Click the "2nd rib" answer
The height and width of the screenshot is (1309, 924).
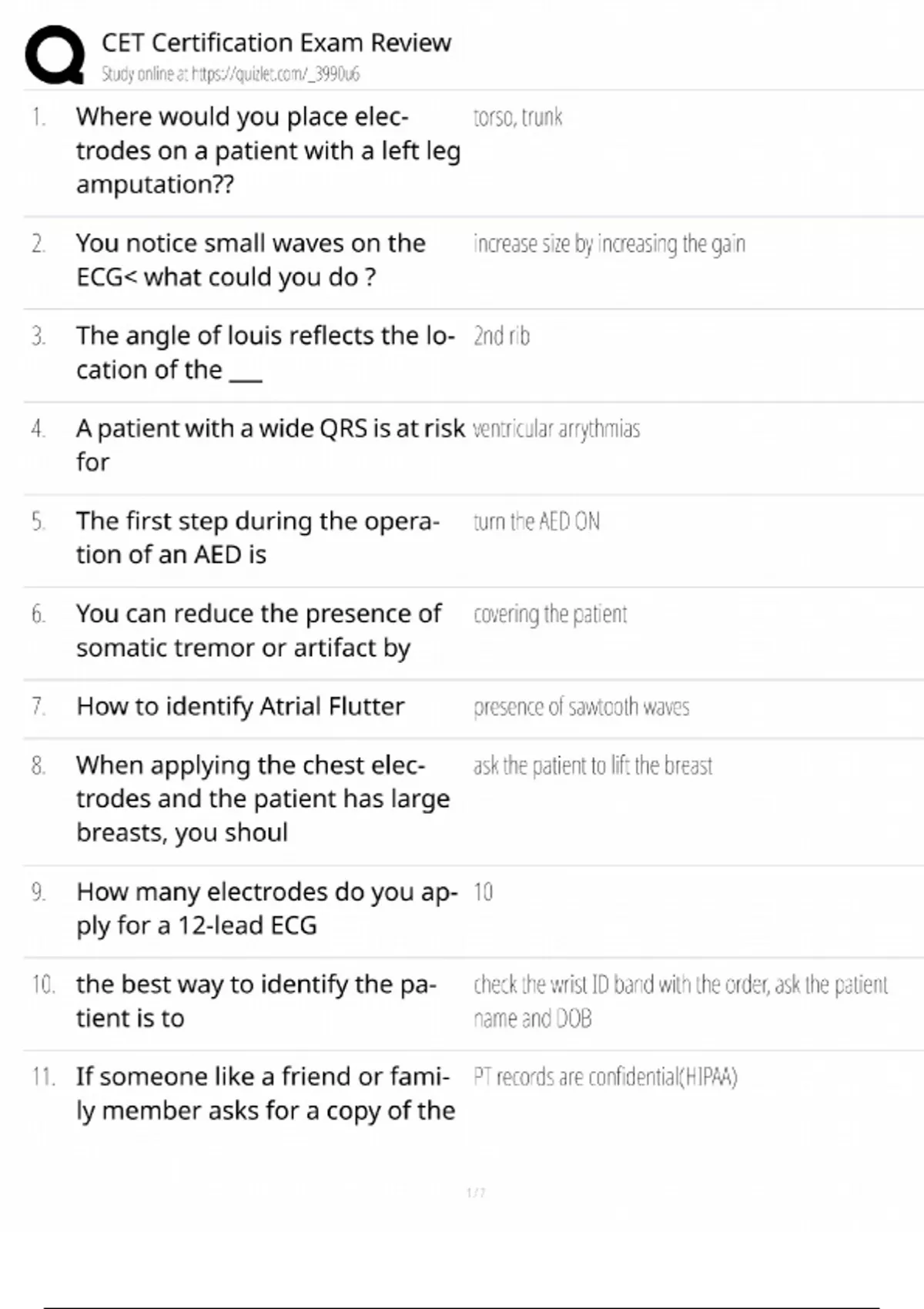501,336
